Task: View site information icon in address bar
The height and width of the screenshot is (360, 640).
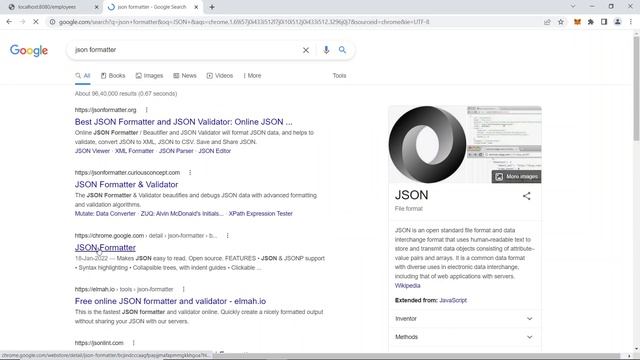Action: point(52,22)
